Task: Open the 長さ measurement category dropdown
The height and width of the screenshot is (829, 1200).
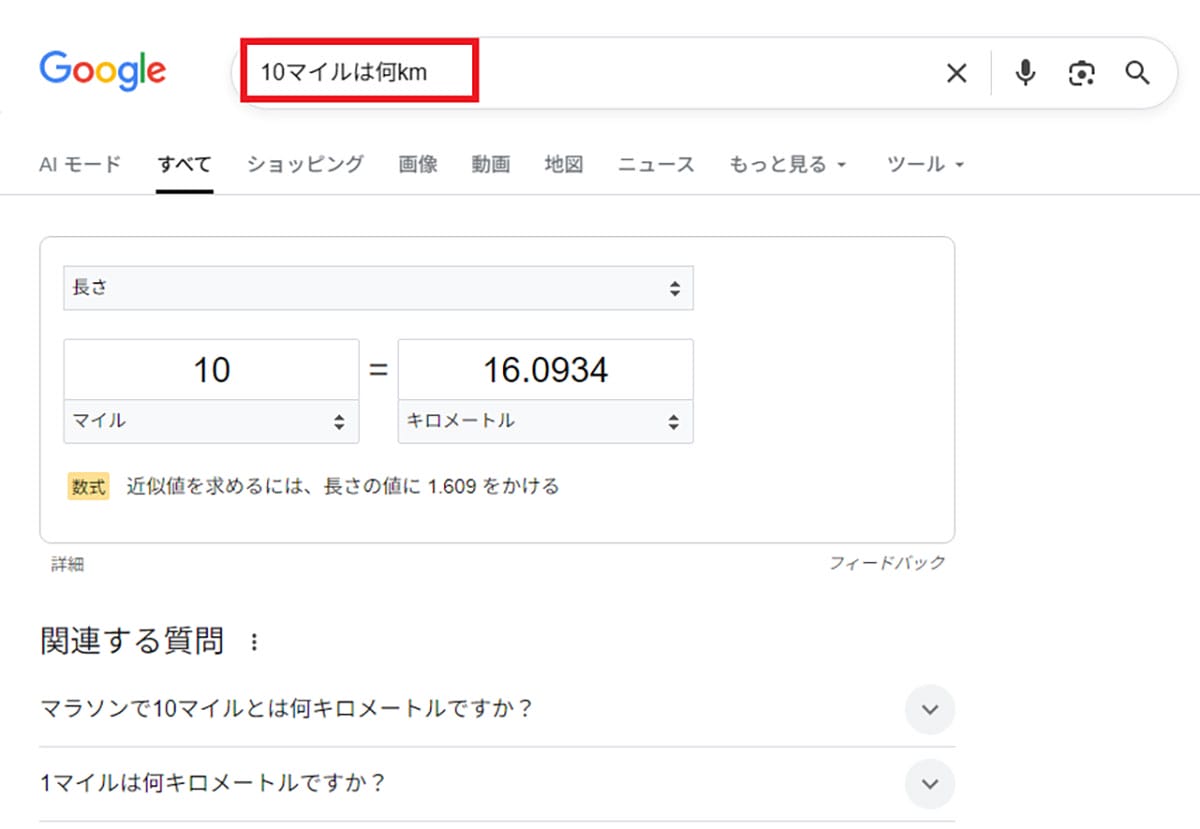Action: tap(377, 288)
